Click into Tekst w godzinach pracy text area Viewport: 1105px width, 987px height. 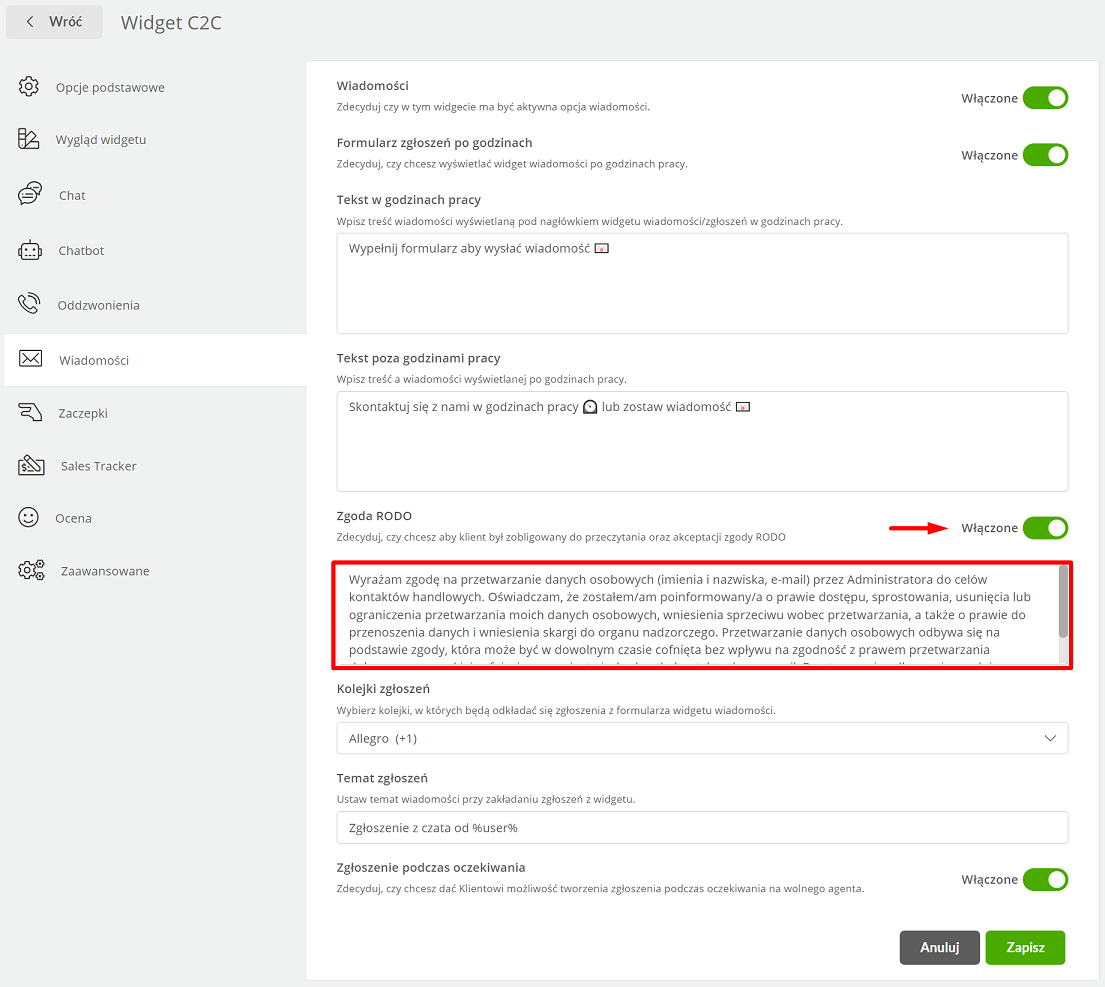(702, 283)
